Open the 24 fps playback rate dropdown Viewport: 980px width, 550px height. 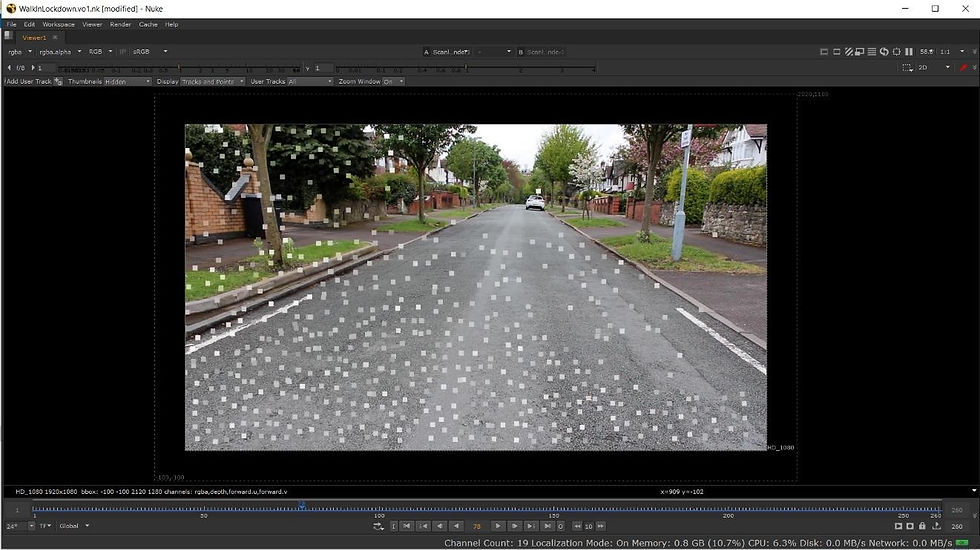(20, 526)
